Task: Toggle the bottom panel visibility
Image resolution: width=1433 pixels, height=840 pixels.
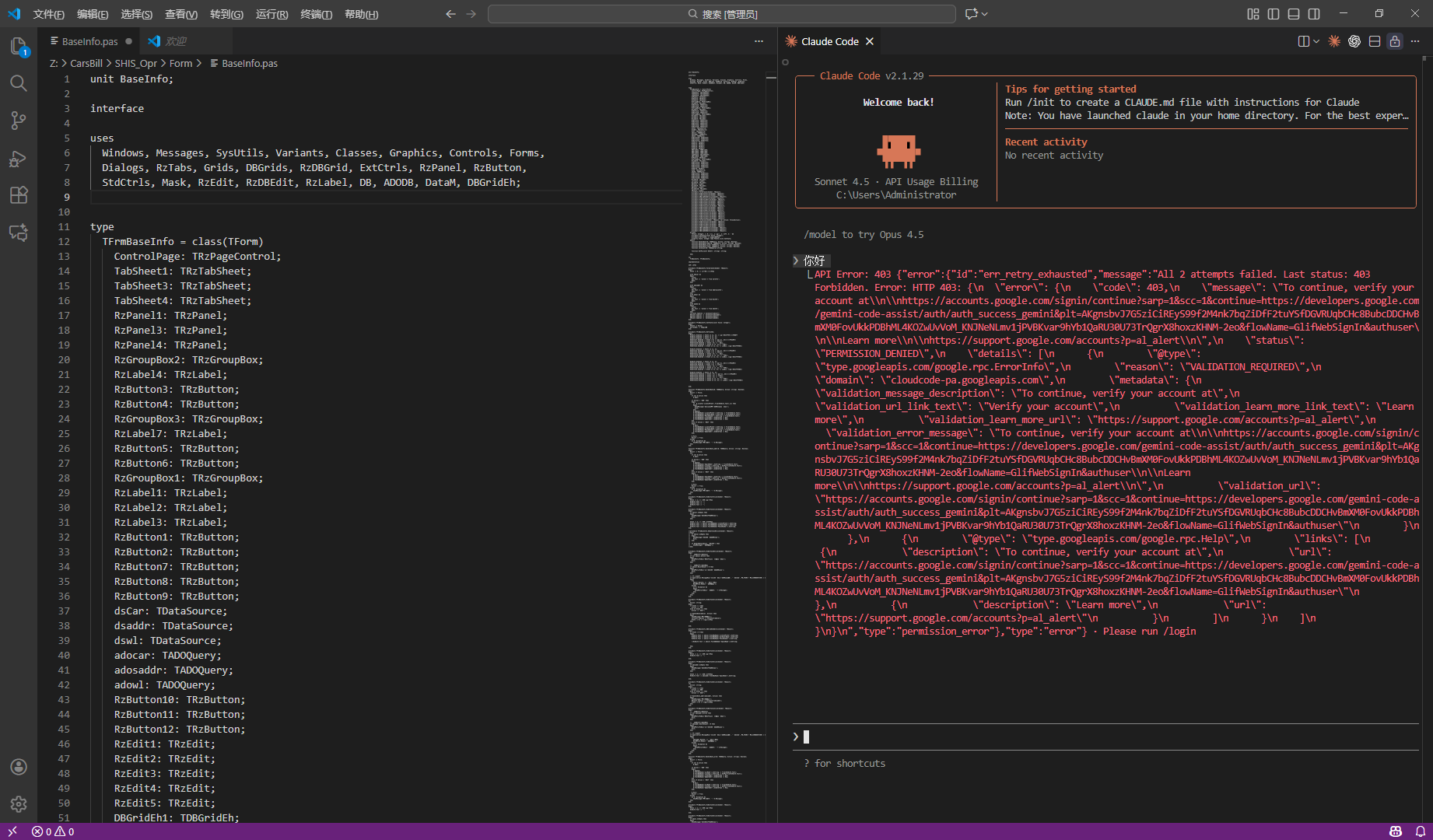Action: point(1294,14)
